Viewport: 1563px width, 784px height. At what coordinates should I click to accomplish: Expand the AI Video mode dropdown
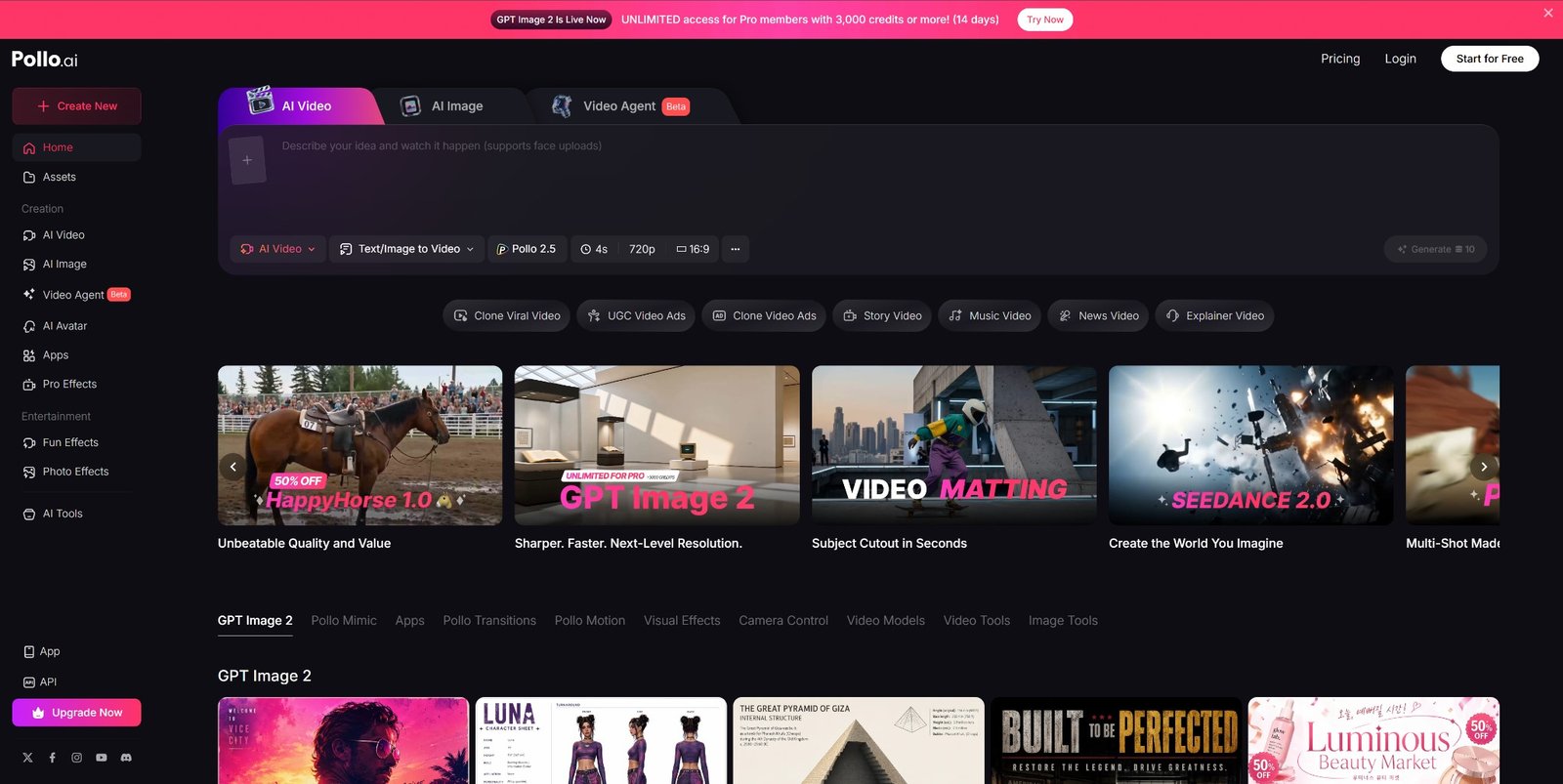278,249
